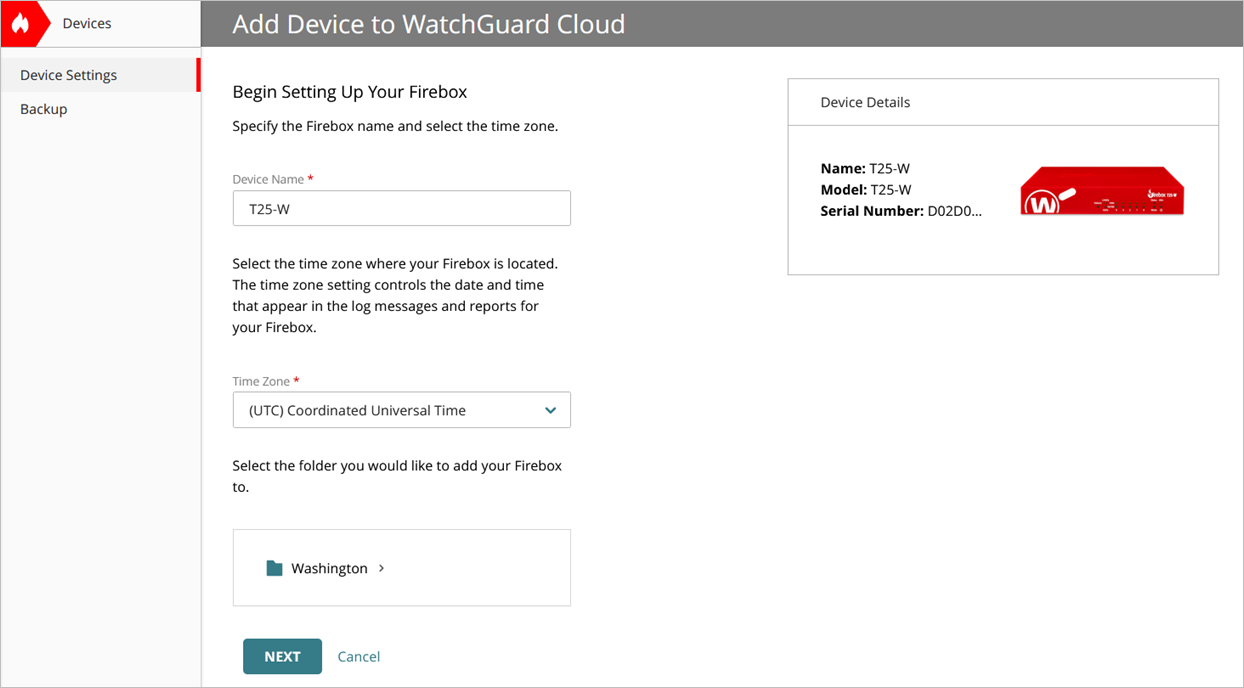Click the arrow icon after Washington
This screenshot has width=1244, height=688.
click(380, 567)
